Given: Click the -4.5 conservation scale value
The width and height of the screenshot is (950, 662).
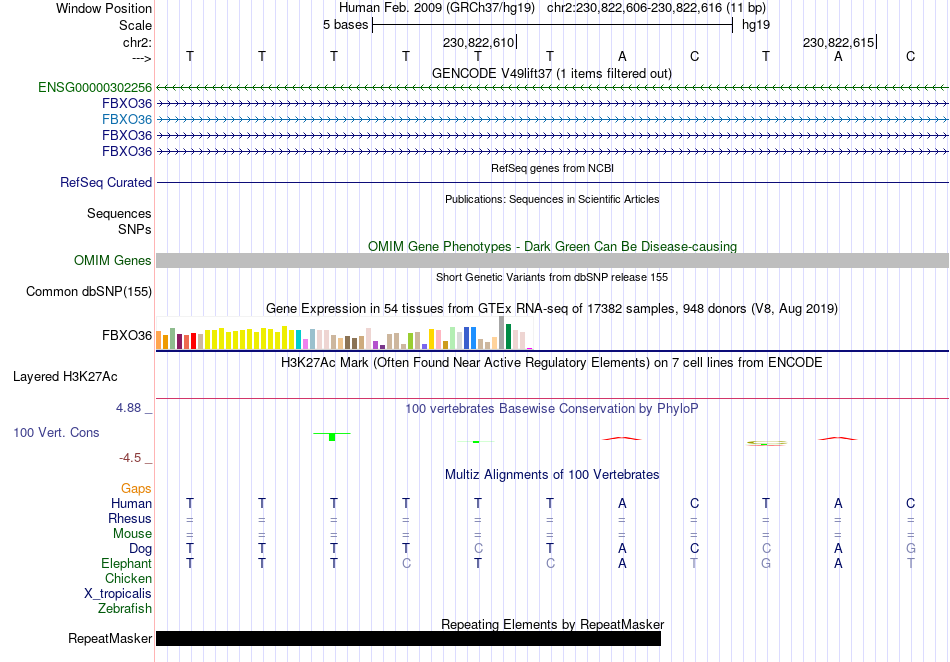Looking at the screenshot, I should click(x=130, y=458).
